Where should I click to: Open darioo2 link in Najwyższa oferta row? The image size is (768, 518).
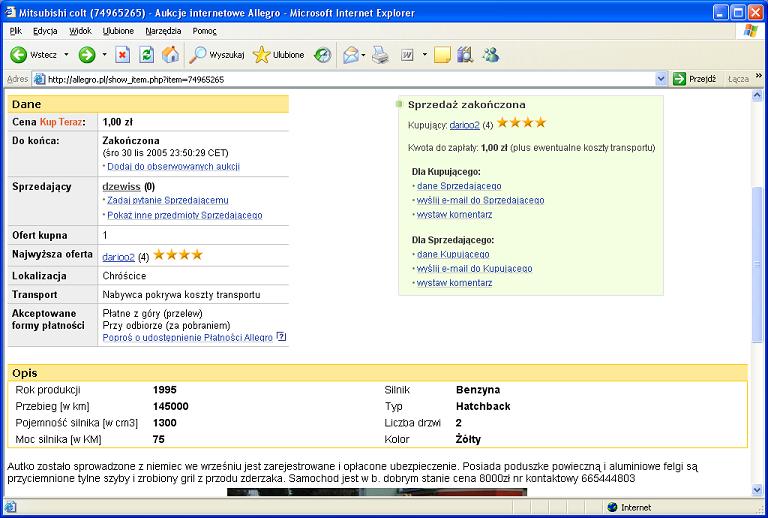point(119,257)
